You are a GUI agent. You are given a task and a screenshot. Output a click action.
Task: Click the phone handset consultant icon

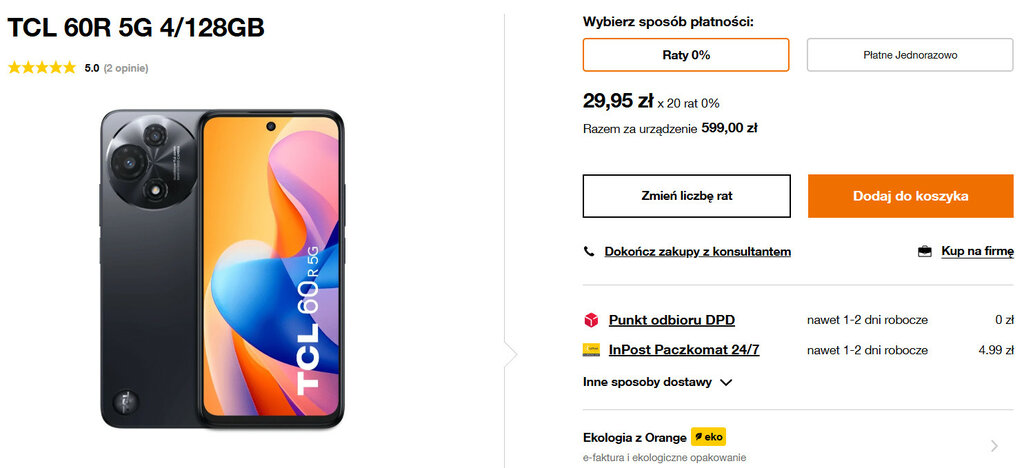590,251
